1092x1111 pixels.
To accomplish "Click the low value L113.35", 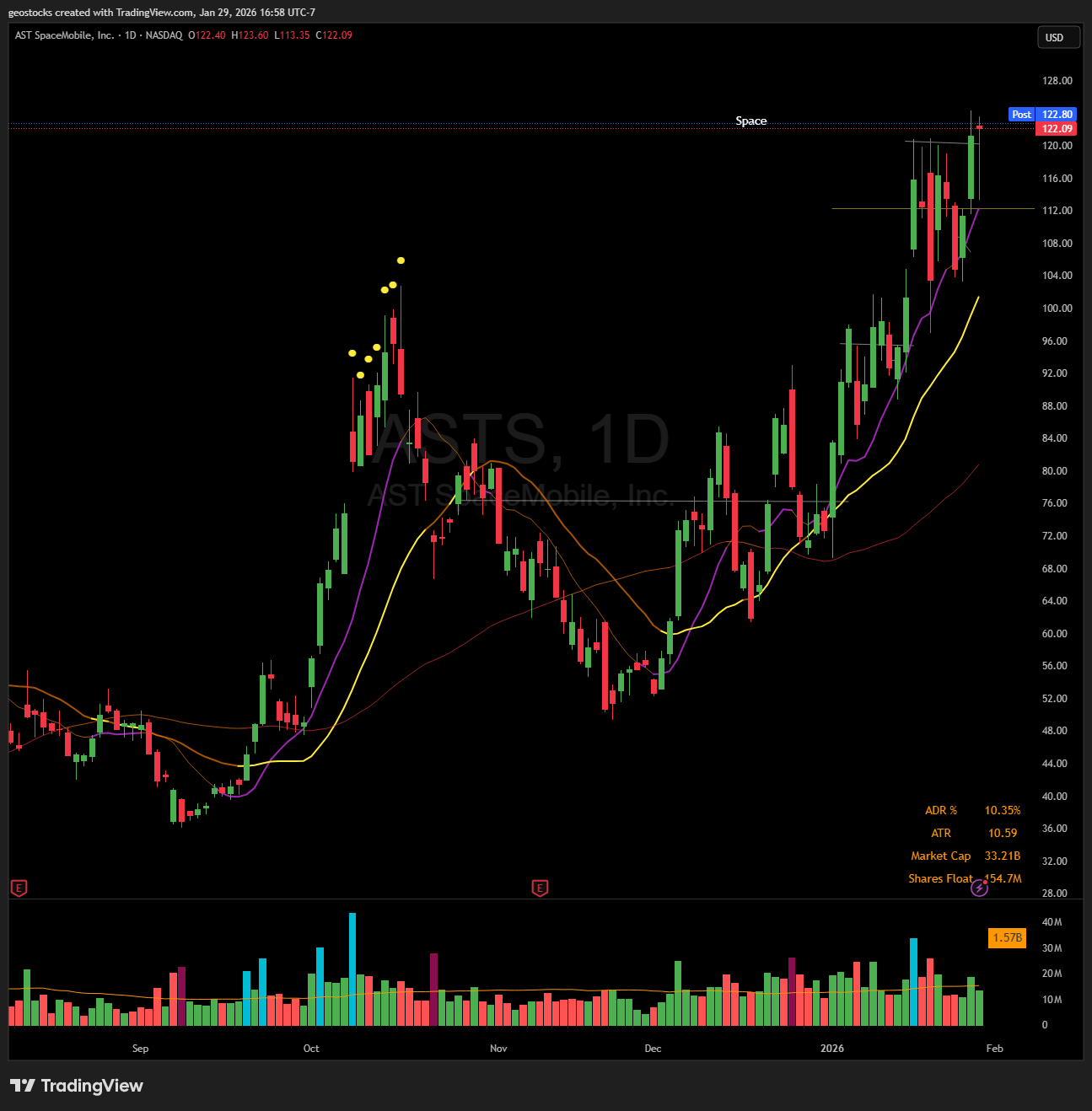I will [292, 35].
